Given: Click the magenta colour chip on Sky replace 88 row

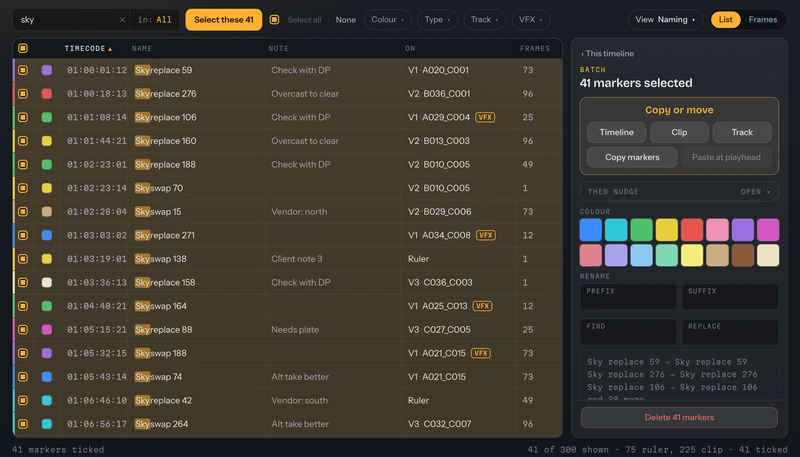Looking at the screenshot, I should click(x=46, y=329).
